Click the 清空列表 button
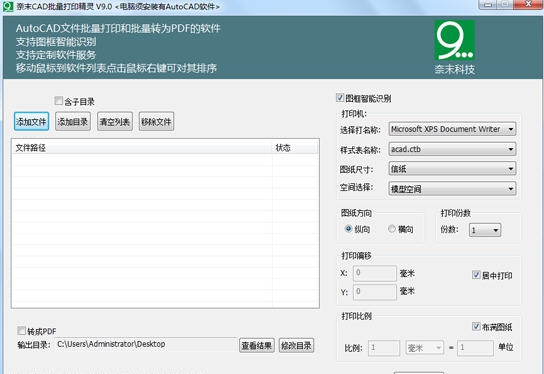 point(115,121)
